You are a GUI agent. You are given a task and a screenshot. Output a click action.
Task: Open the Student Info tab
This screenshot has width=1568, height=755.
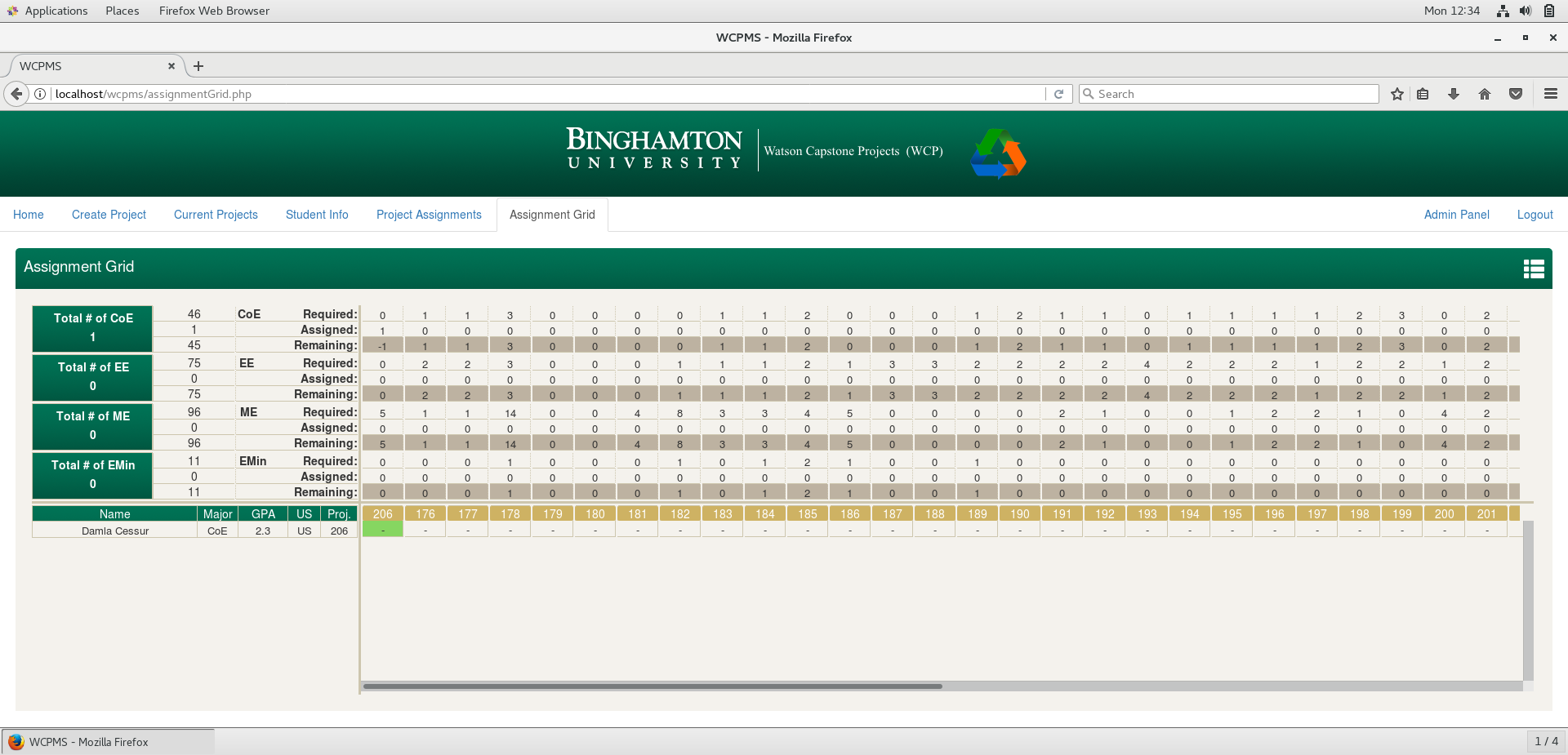click(x=317, y=215)
